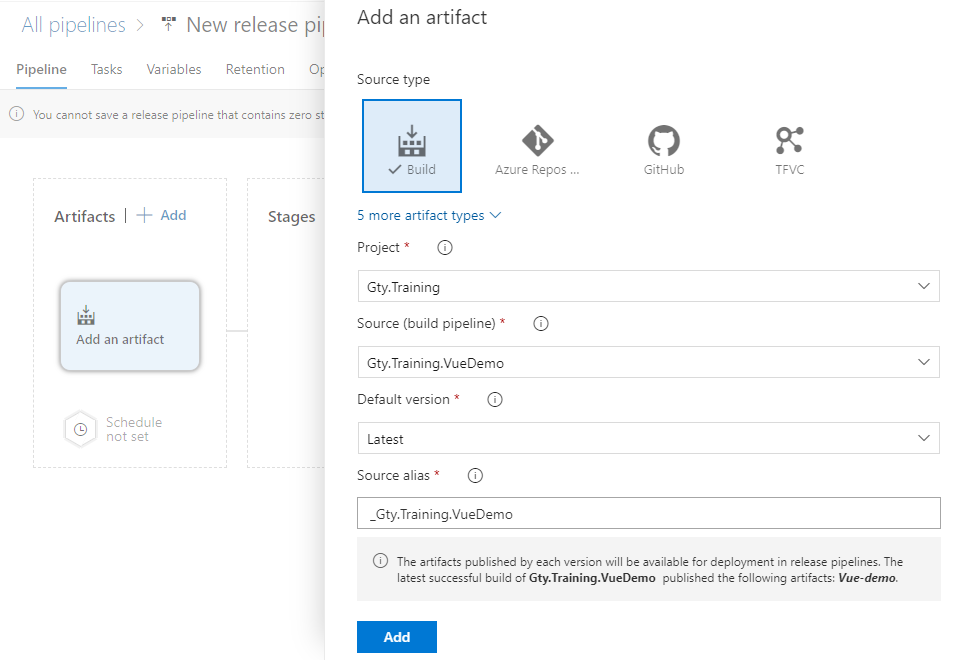Navigate to All pipelines breadcrumb
Viewport: 971px width, 660px height.
pos(74,25)
